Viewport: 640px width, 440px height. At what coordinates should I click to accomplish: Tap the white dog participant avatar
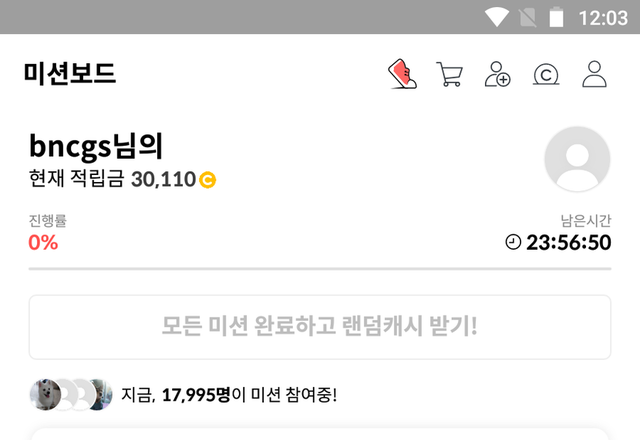point(46,395)
